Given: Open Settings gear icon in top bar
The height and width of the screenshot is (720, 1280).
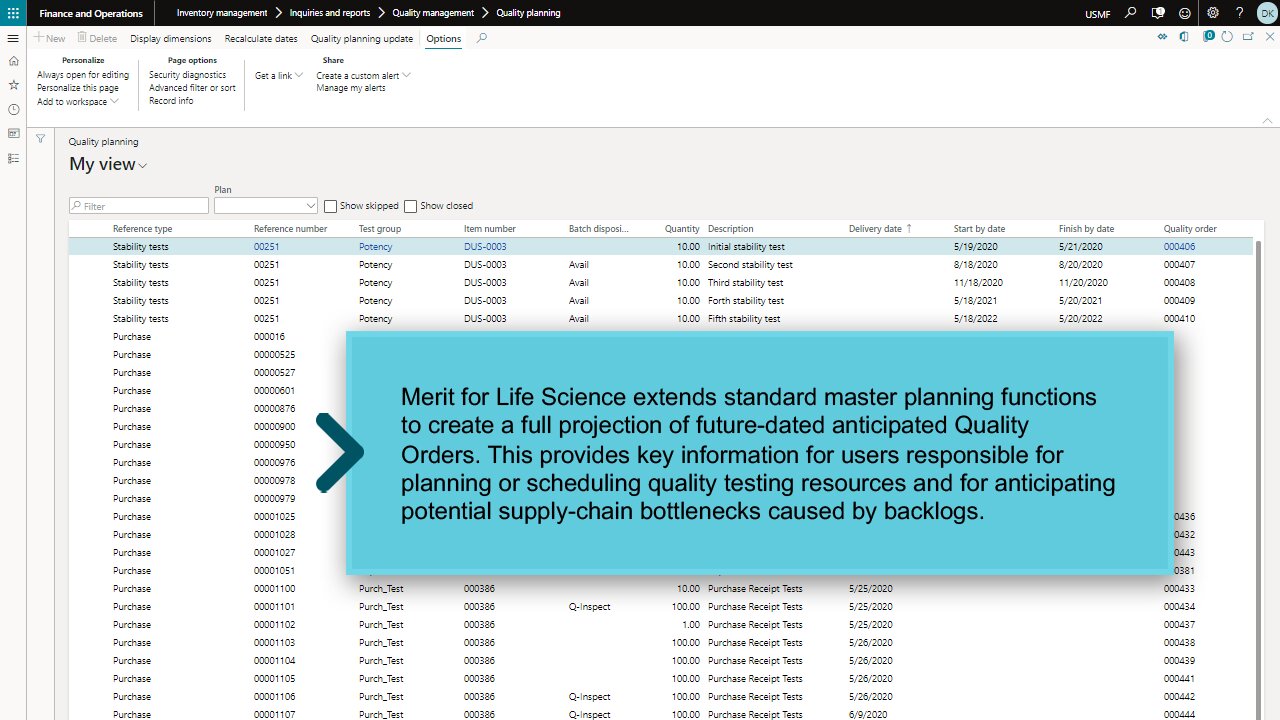Looking at the screenshot, I should [1213, 13].
